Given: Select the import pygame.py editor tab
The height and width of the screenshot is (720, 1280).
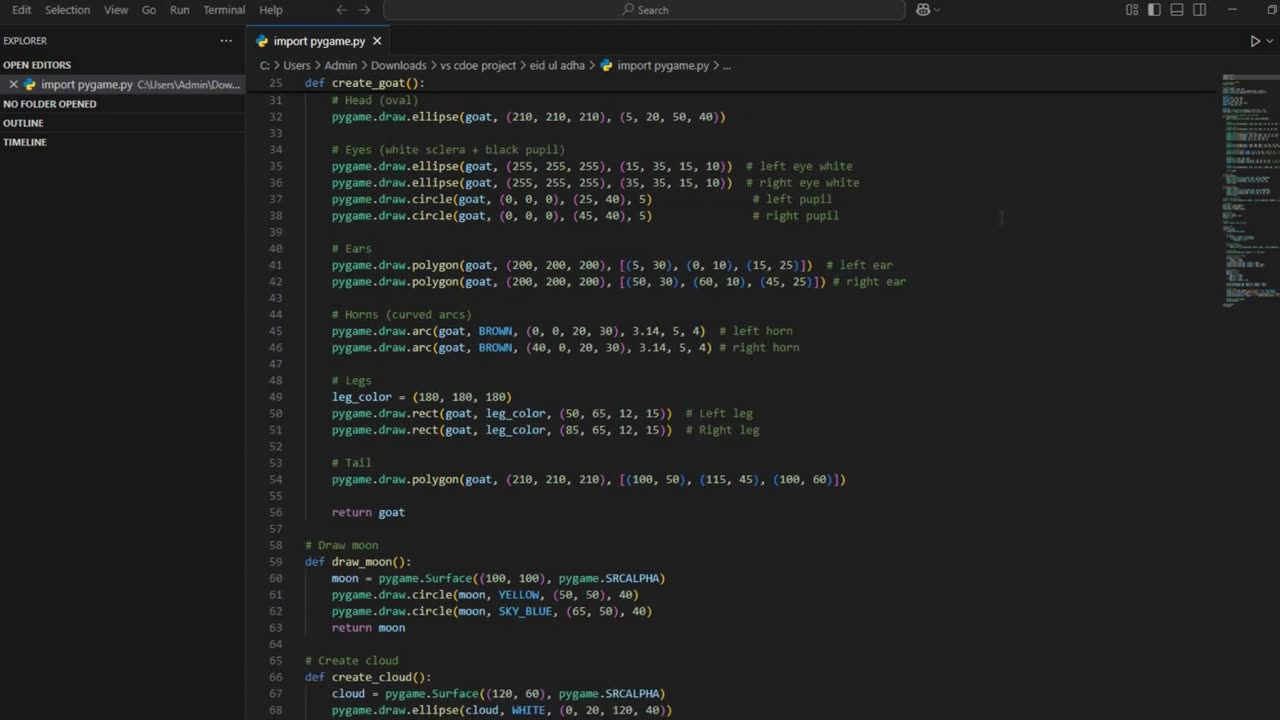Looking at the screenshot, I should pos(319,41).
